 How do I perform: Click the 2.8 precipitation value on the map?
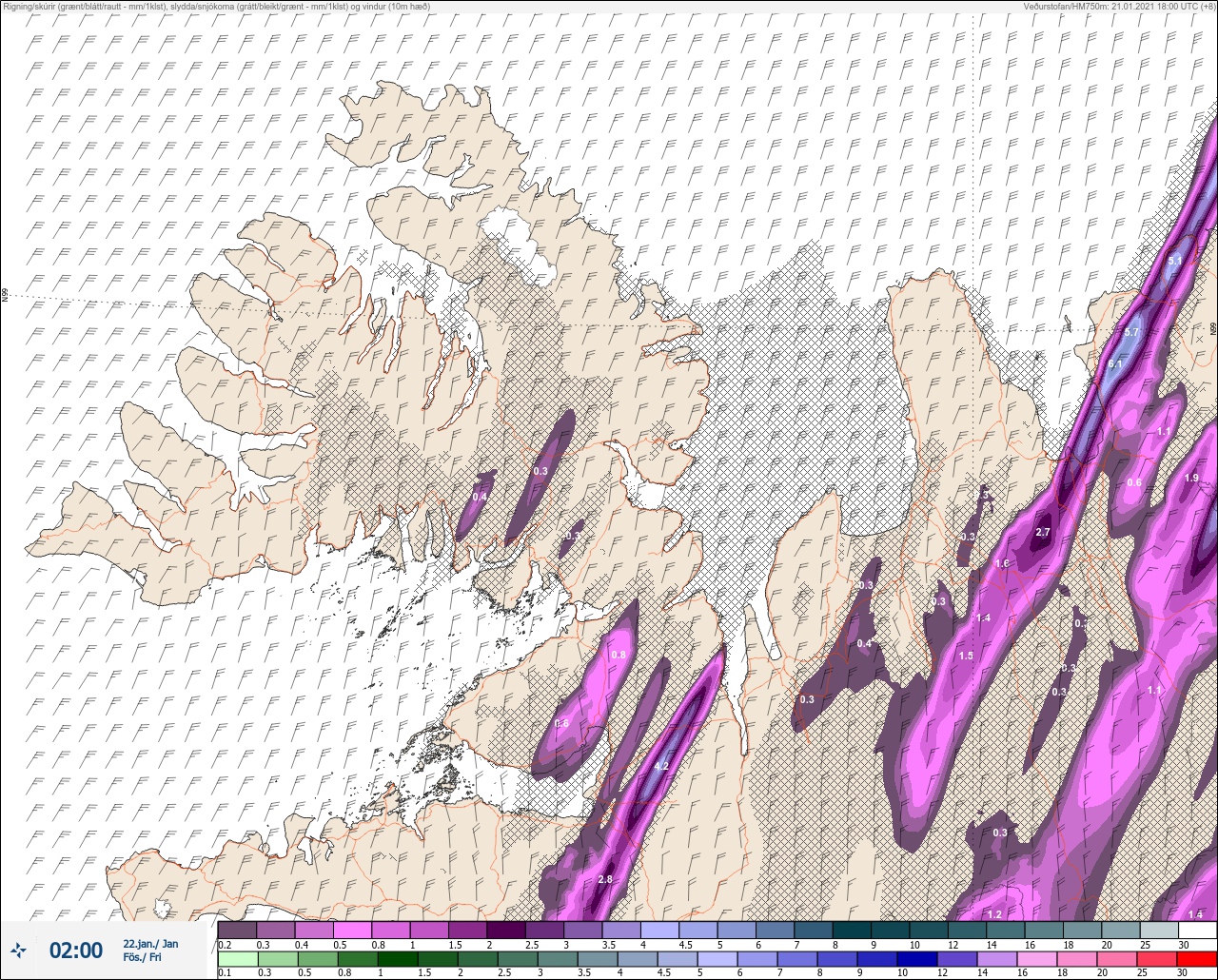605,879
